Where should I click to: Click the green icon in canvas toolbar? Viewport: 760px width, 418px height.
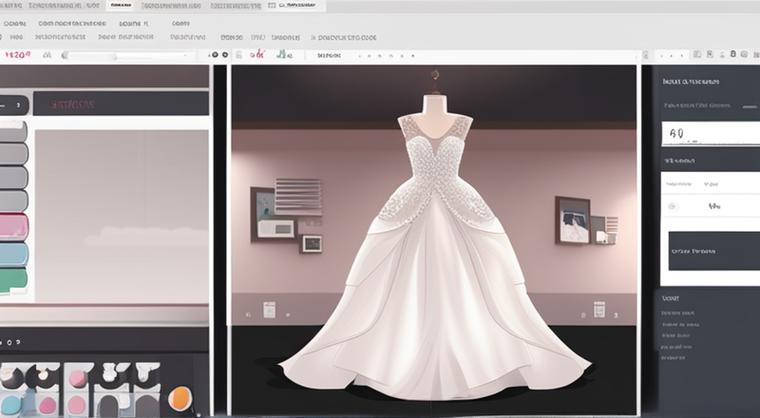click(284, 54)
